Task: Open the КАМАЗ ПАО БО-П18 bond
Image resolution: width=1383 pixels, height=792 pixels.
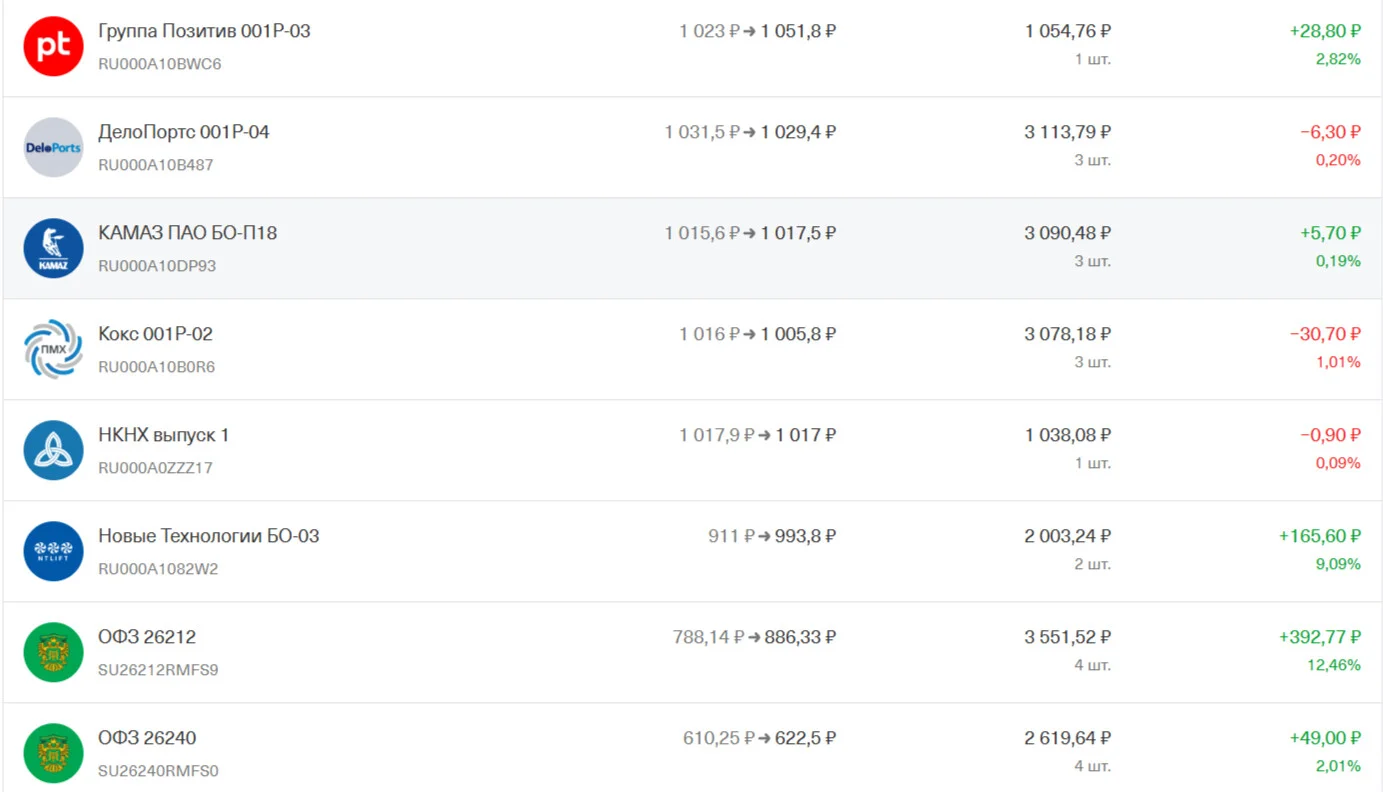Action: coord(187,233)
